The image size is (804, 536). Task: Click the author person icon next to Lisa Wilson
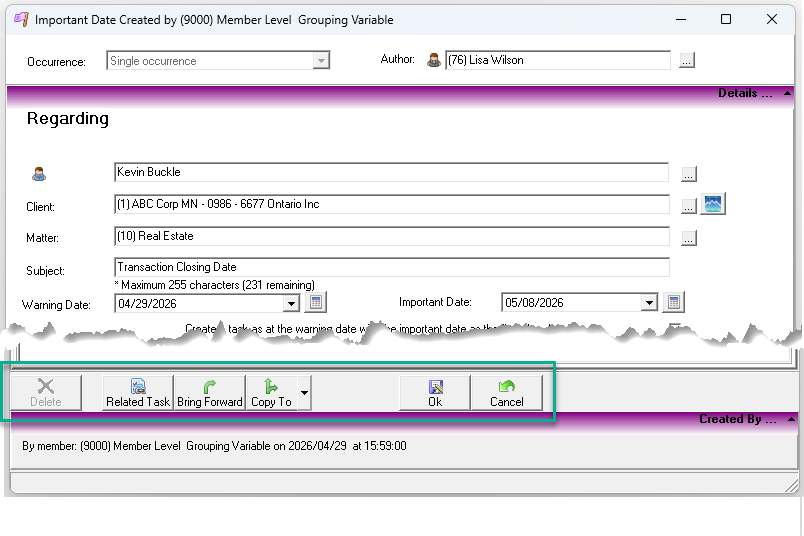coord(434,61)
